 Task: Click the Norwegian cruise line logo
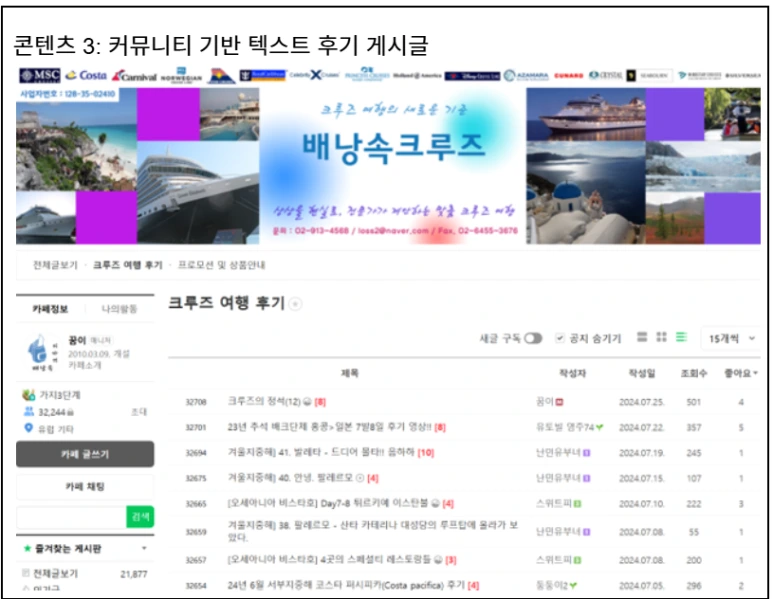pyautogui.click(x=181, y=75)
